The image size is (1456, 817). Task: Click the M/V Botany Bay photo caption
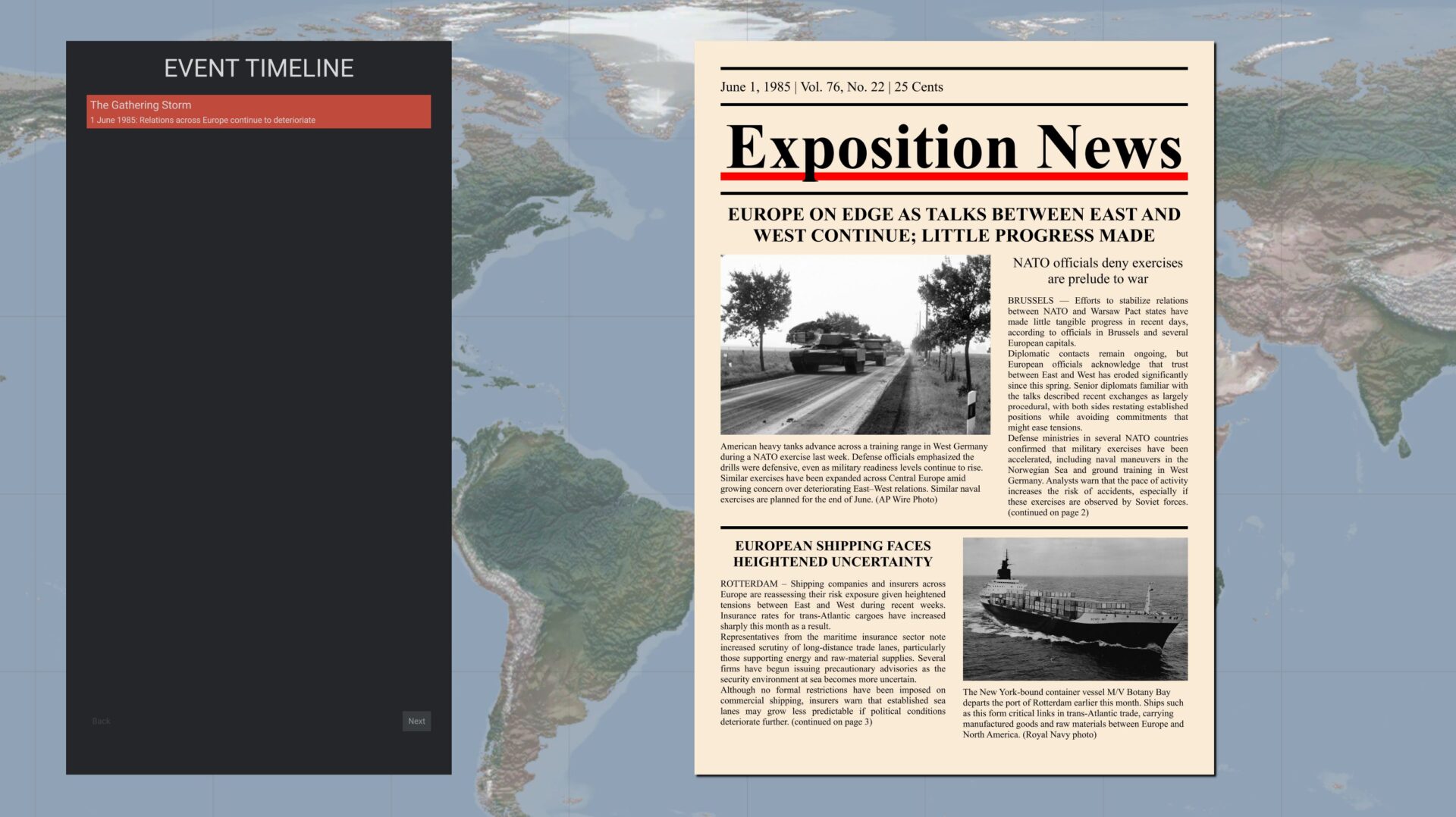click(1074, 713)
